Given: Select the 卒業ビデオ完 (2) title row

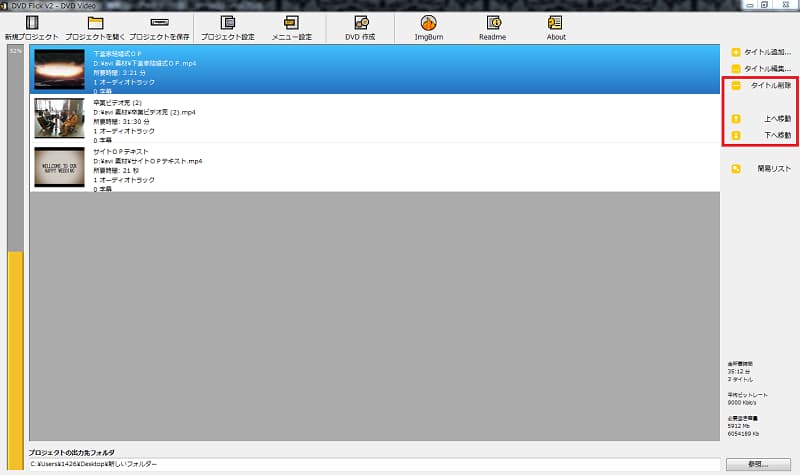Looking at the screenshot, I should (x=374, y=118).
